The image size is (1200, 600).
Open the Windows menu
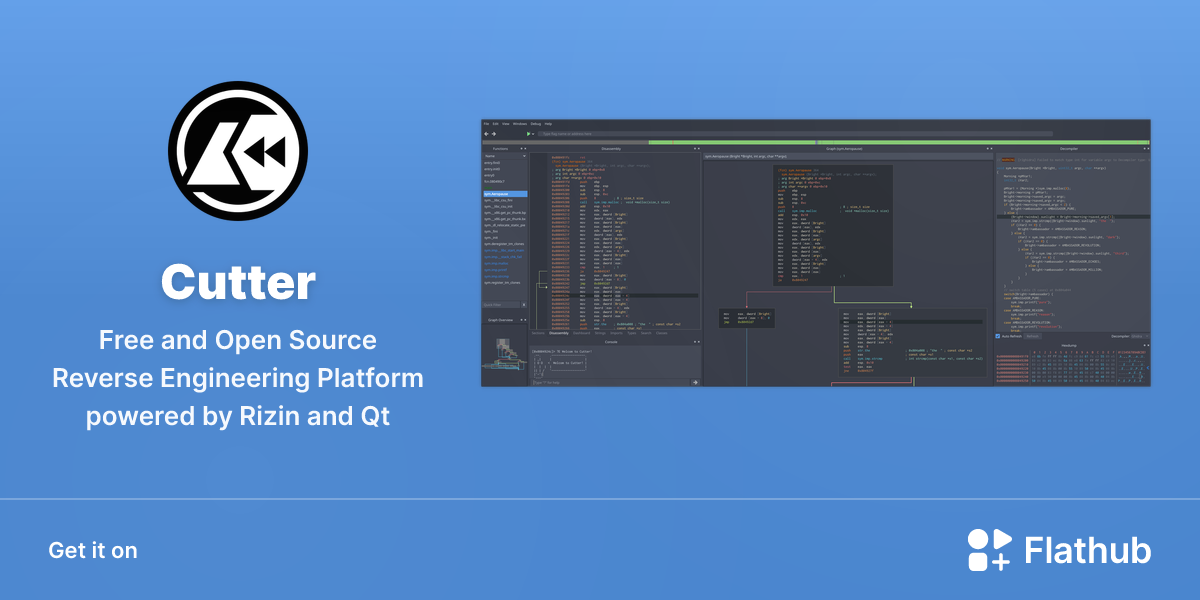(520, 123)
